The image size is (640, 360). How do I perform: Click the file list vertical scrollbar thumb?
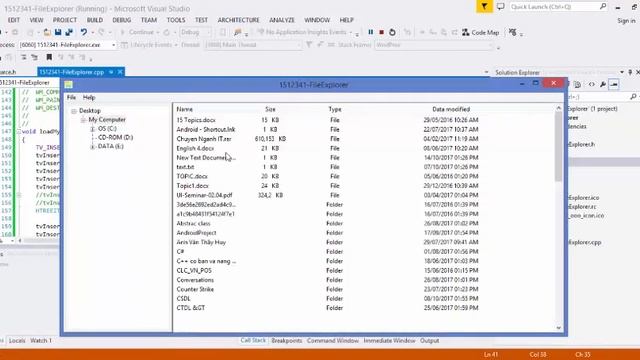coord(558,147)
